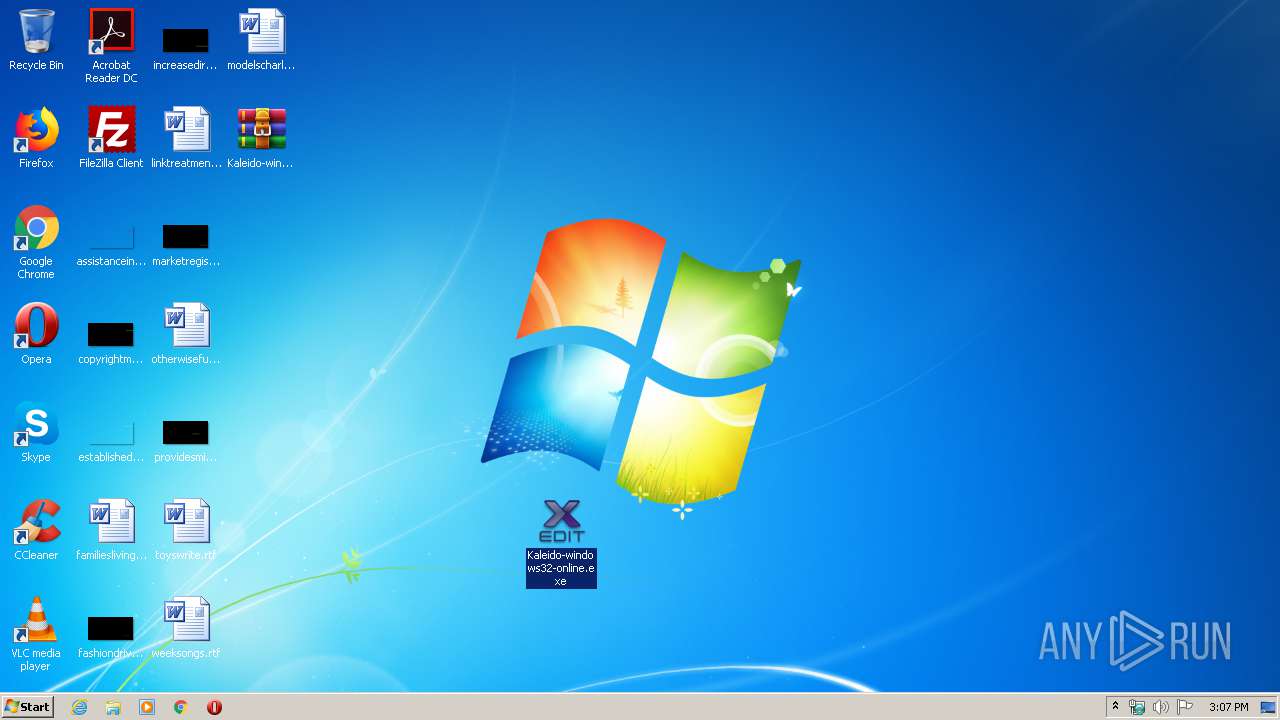Select the linktreatmen… Word document
Viewport: 1280px width, 720px height.
[x=186, y=138]
